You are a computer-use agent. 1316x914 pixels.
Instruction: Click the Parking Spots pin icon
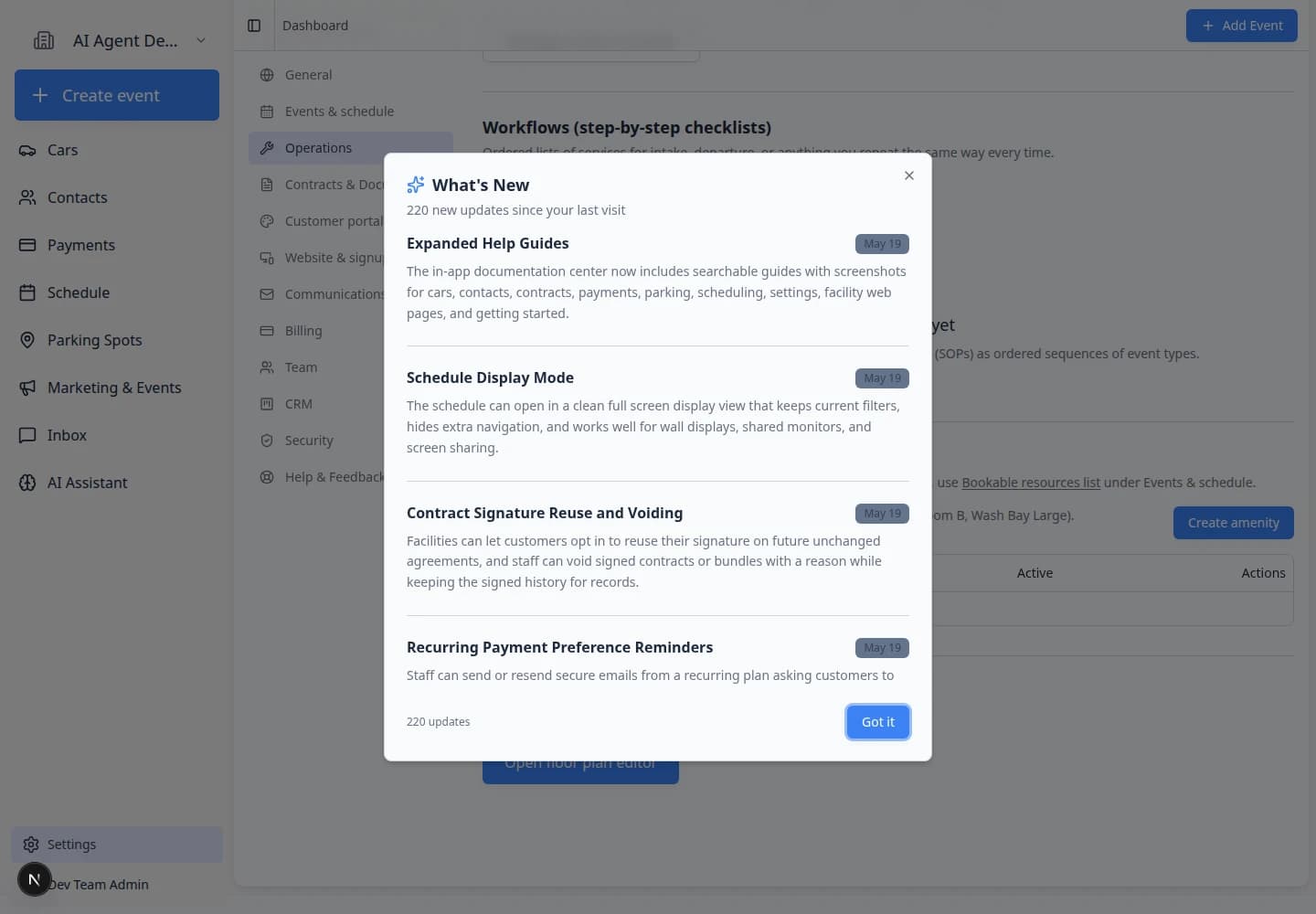click(27, 340)
